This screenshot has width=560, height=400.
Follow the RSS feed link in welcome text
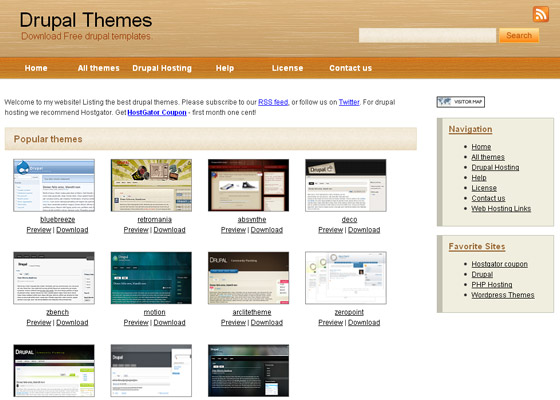[x=273, y=102]
